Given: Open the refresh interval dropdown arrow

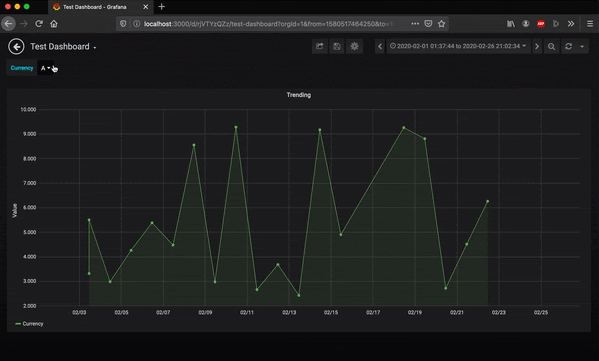Looking at the screenshot, I should (582, 46).
